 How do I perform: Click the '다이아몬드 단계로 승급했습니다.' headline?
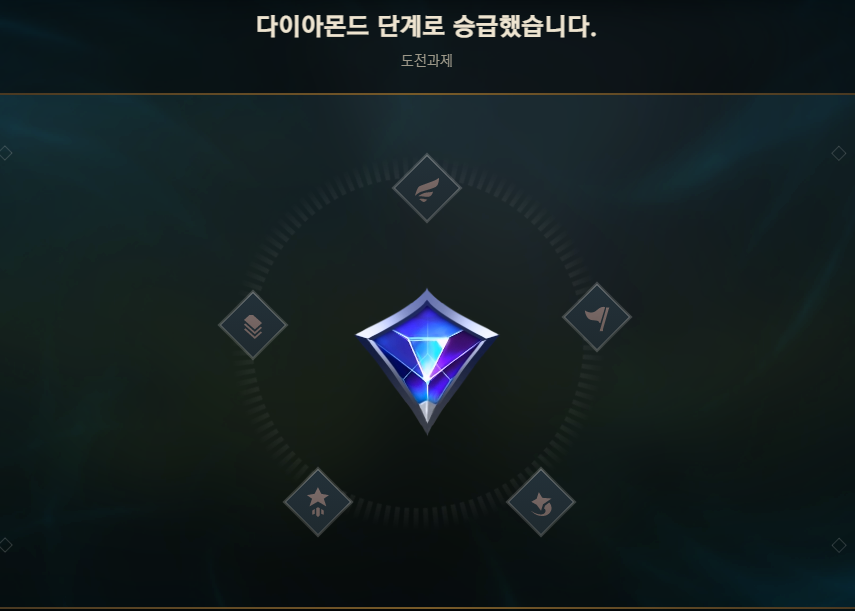[x=426, y=26]
